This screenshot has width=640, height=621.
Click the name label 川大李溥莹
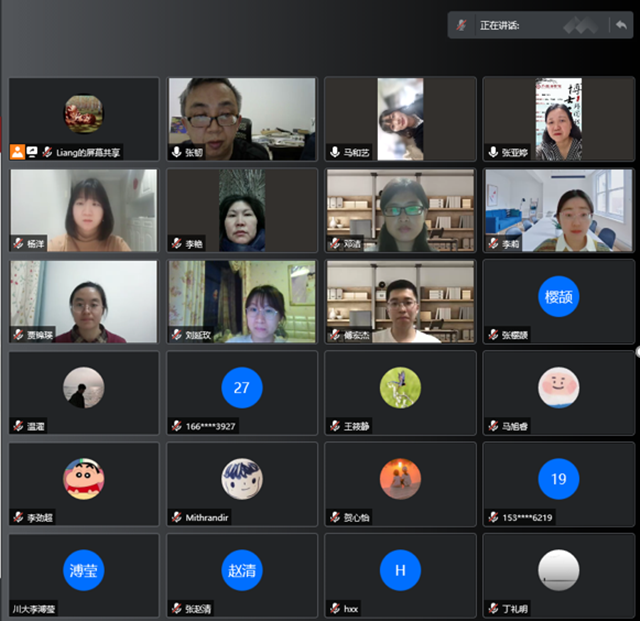(36, 608)
